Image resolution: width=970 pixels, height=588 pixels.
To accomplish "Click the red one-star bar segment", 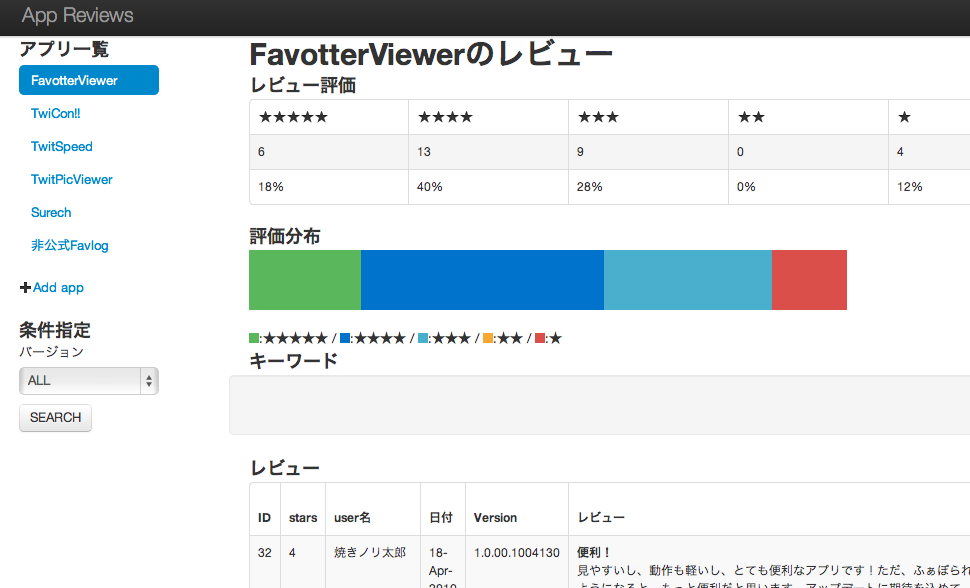I will click(x=809, y=280).
